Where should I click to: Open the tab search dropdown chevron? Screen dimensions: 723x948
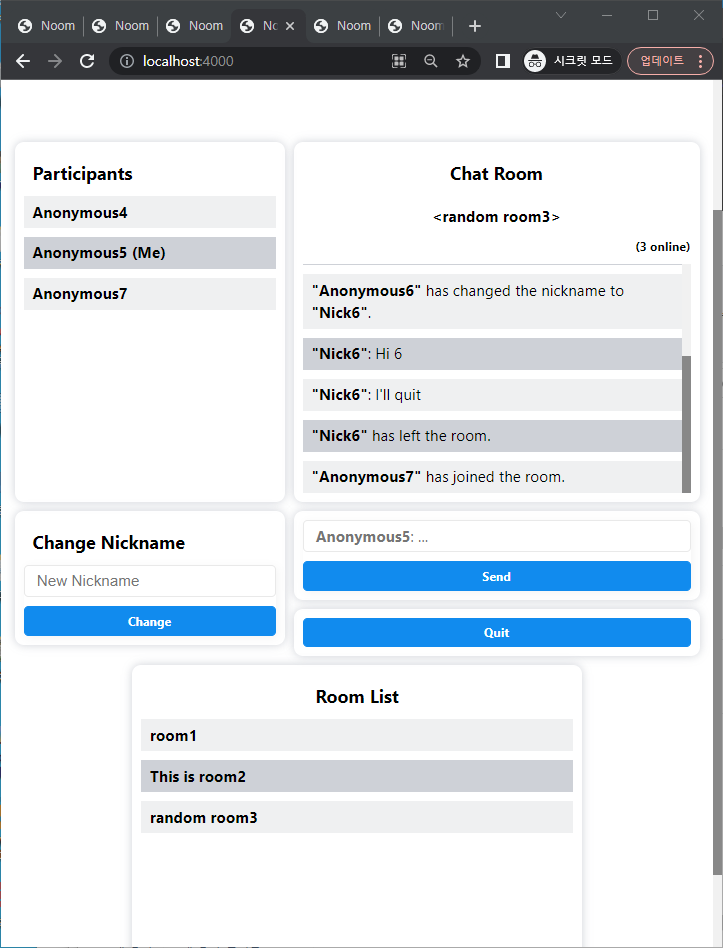561,15
